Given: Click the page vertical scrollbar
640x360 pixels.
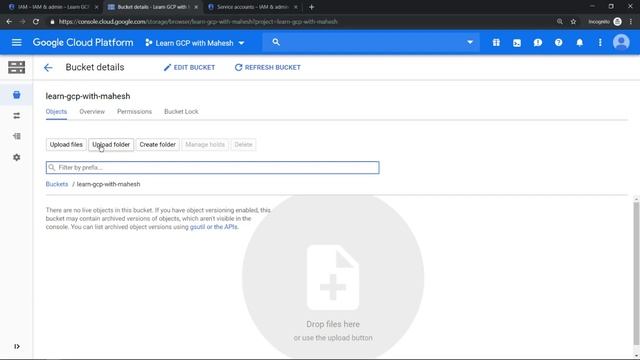Looking at the screenshot, I should point(636,273).
